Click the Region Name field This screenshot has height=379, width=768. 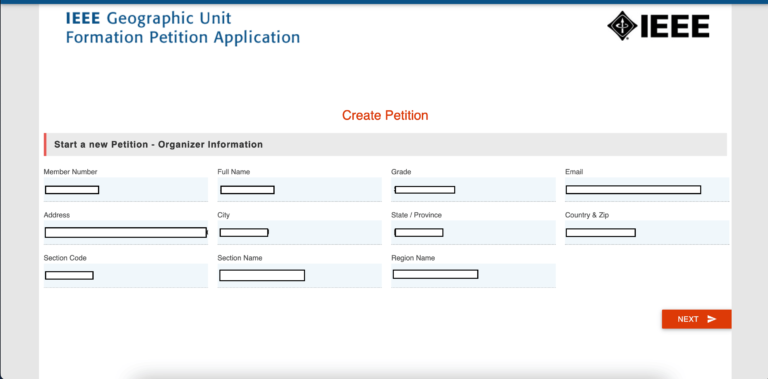(473, 276)
